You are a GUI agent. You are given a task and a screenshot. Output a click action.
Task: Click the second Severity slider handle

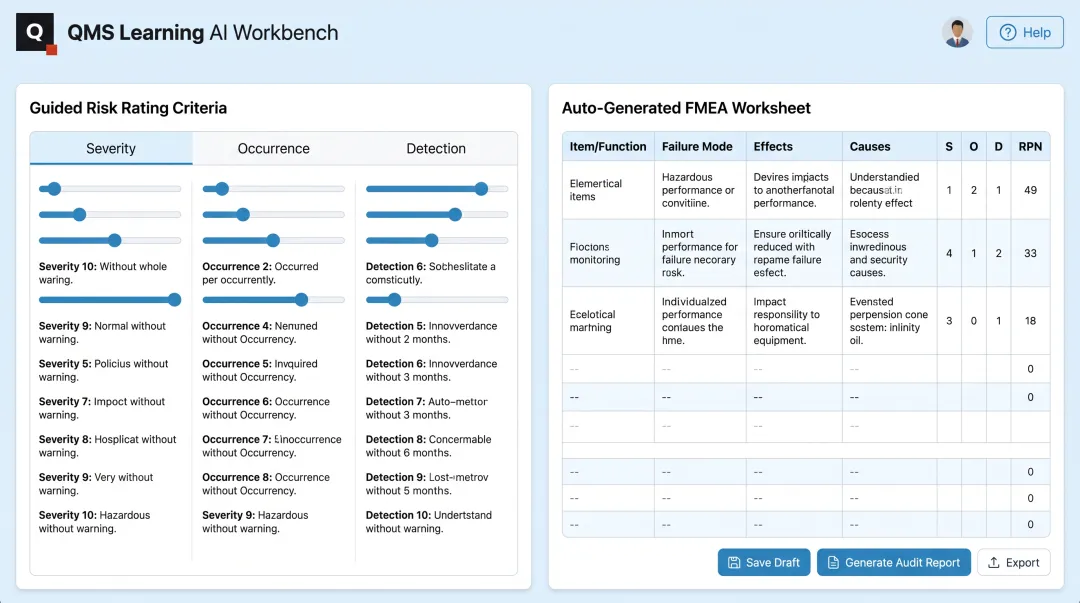point(80,215)
